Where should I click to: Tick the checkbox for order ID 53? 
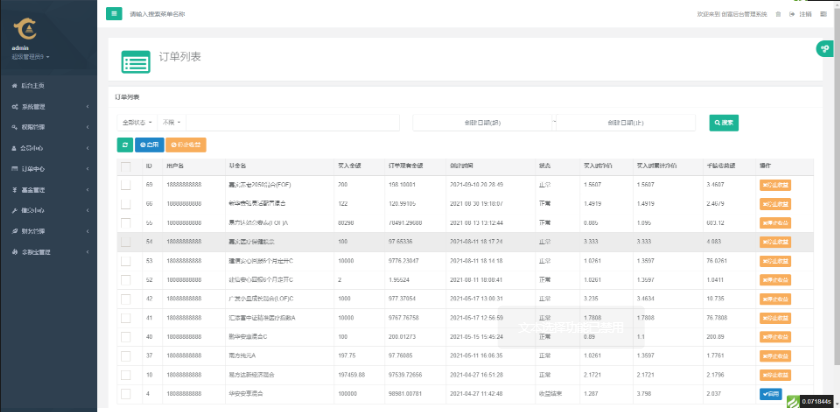[126, 261]
